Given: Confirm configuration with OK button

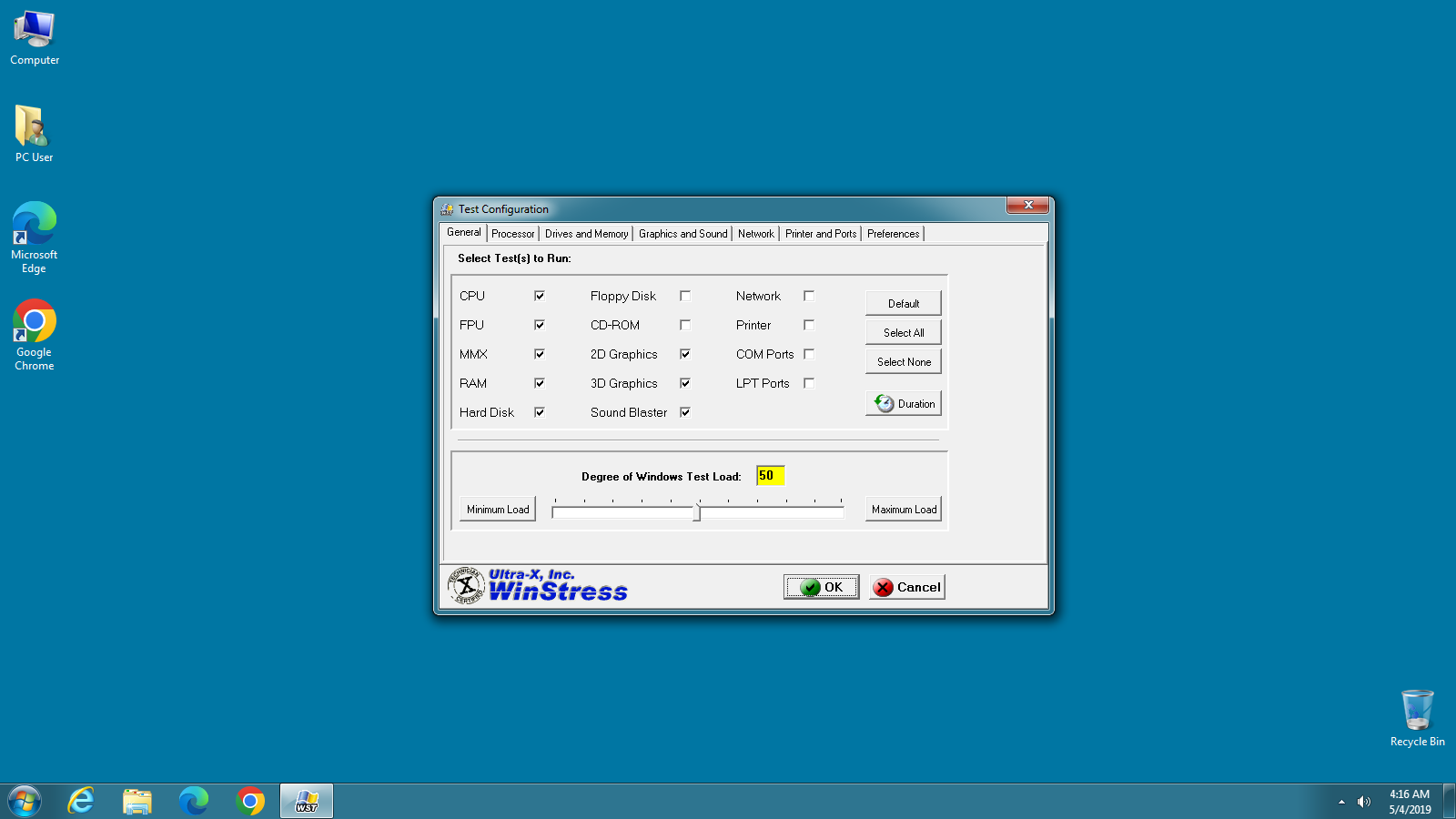Looking at the screenshot, I should pyautogui.click(x=822, y=587).
